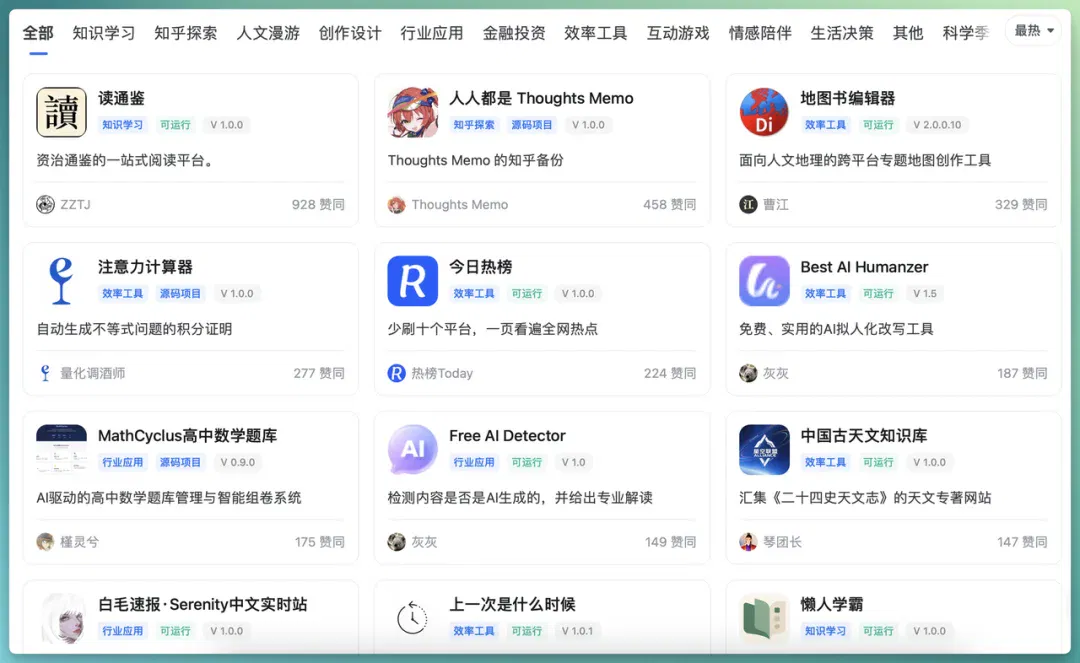Click the author name 量化调酒师
Screen dimensions: 1080x663
point(92,373)
